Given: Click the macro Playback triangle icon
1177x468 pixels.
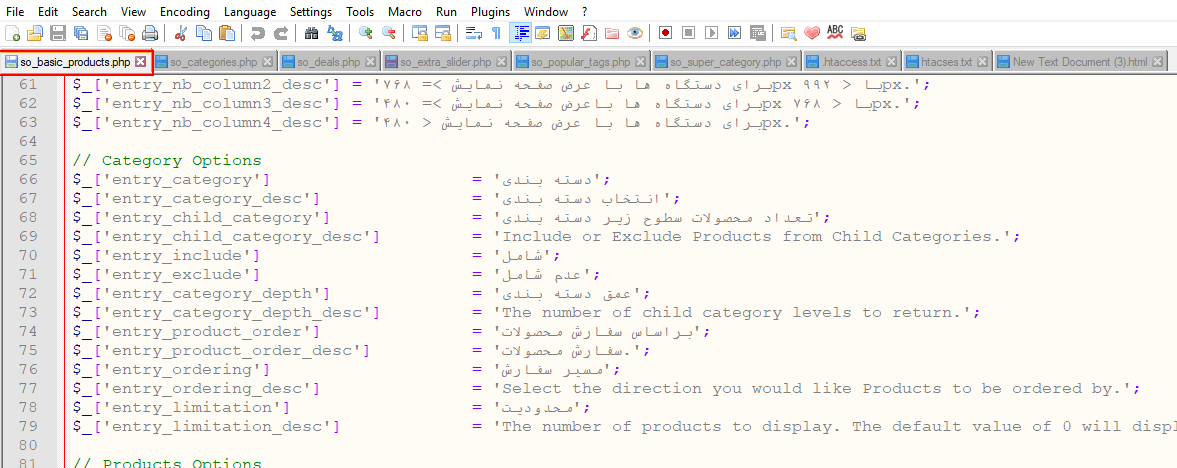Looking at the screenshot, I should point(712,33).
